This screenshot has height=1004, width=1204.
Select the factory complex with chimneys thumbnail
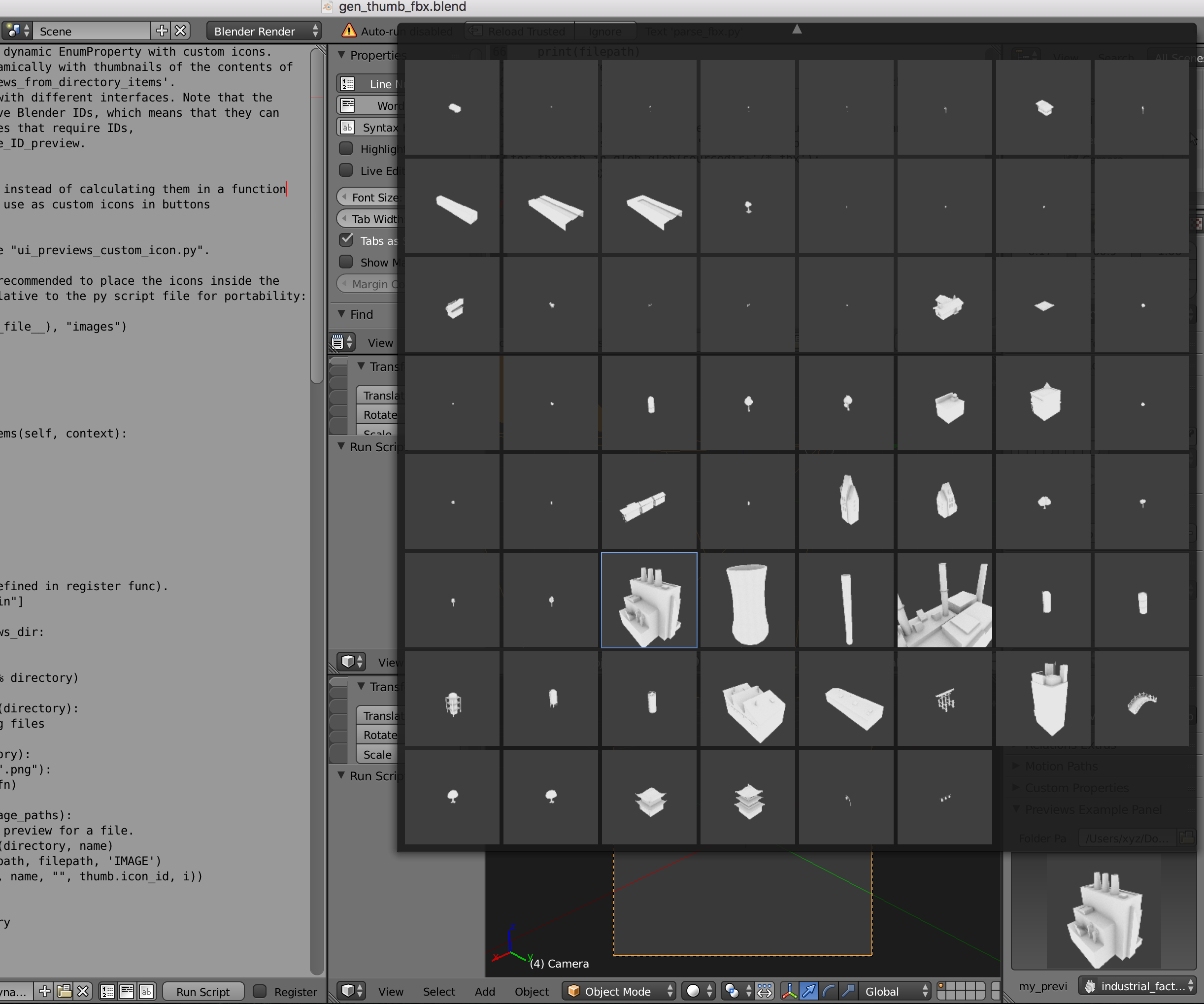point(945,601)
